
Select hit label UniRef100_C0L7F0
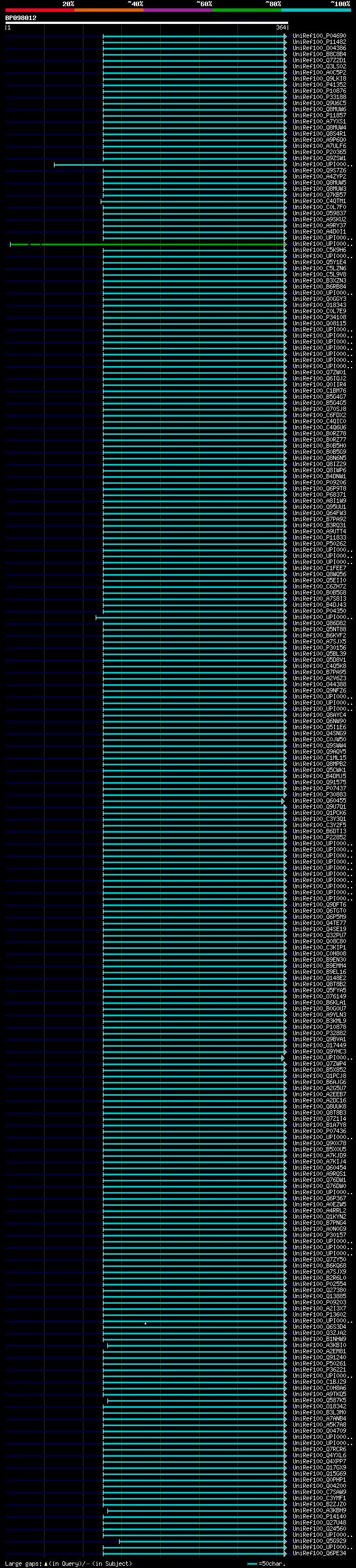tap(319, 207)
